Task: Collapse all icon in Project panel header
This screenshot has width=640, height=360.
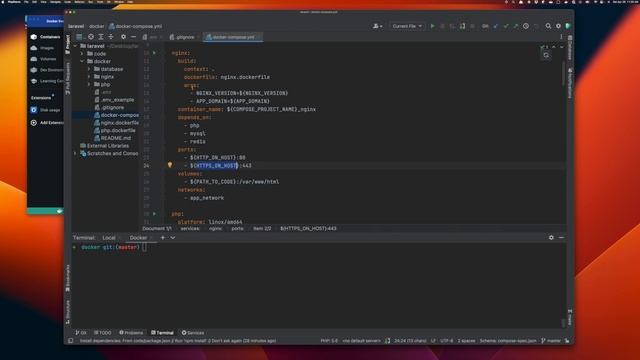Action: point(111,37)
